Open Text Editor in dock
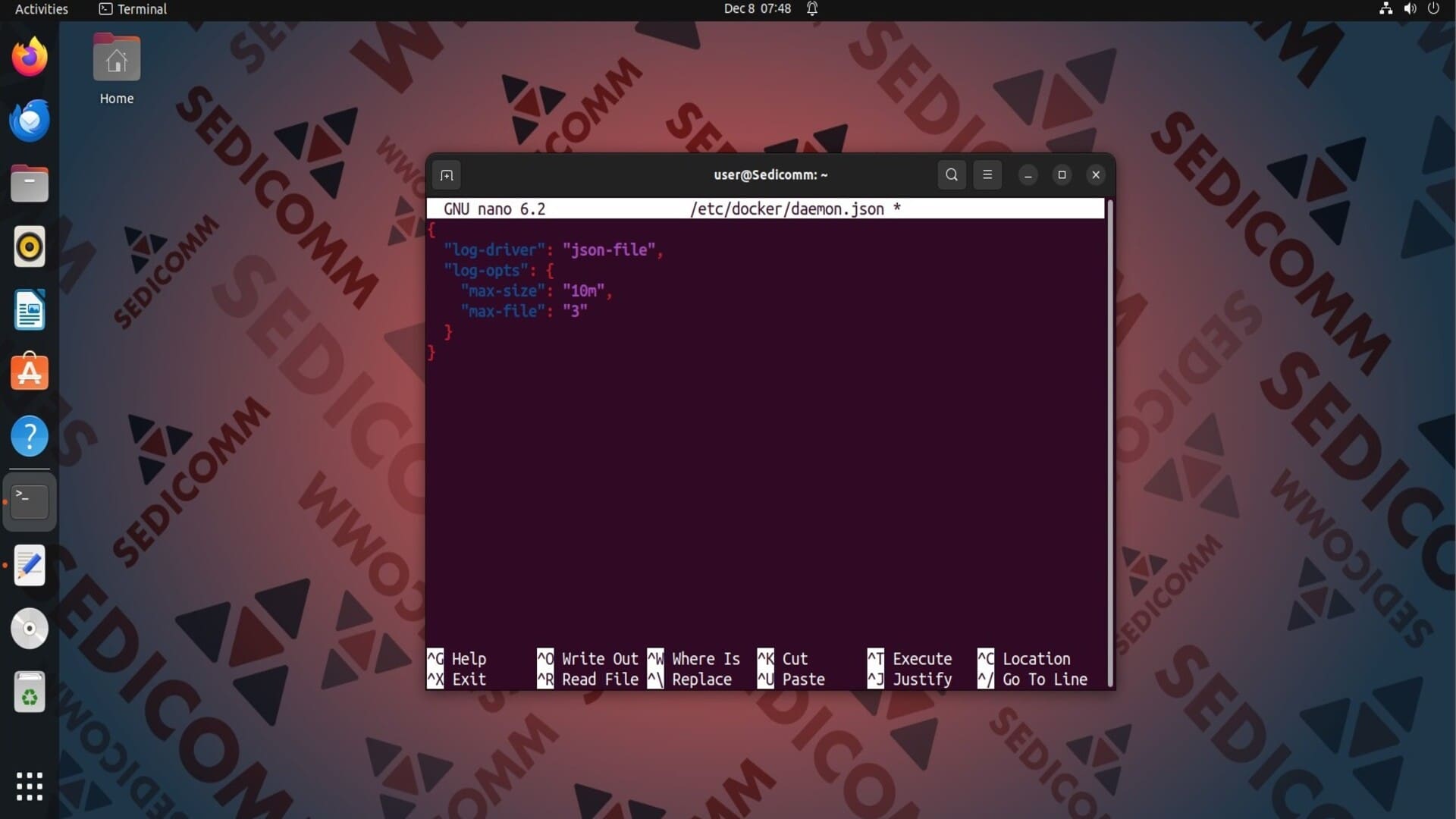 [x=30, y=566]
